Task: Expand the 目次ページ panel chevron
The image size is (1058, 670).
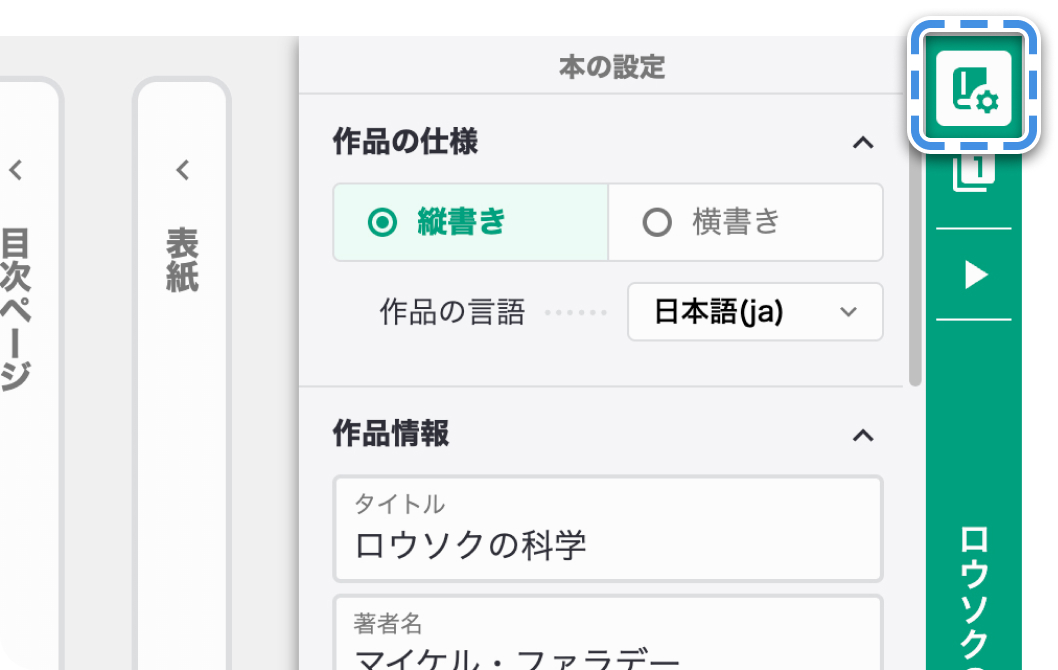Action: pyautogui.click(x=16, y=170)
